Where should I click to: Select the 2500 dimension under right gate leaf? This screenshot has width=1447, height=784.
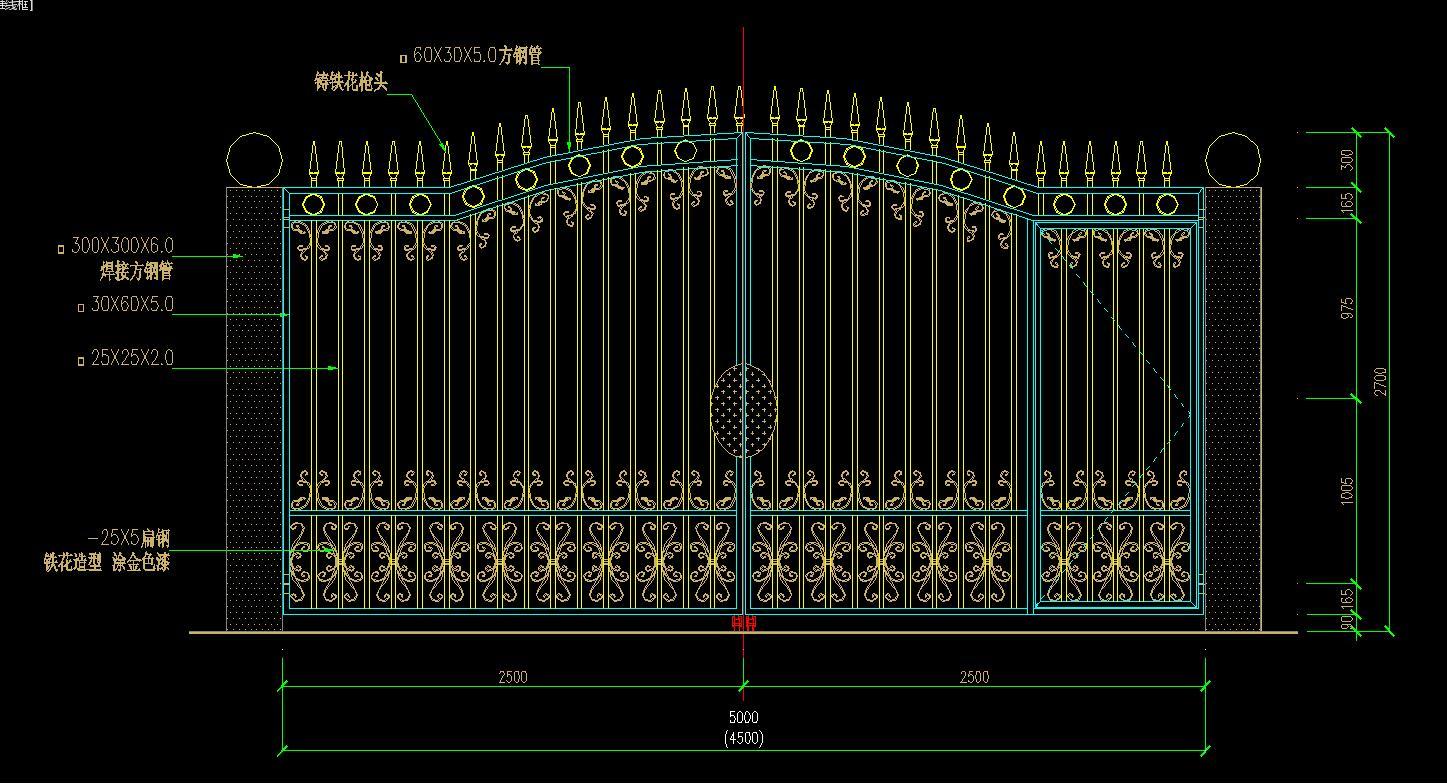(x=974, y=677)
